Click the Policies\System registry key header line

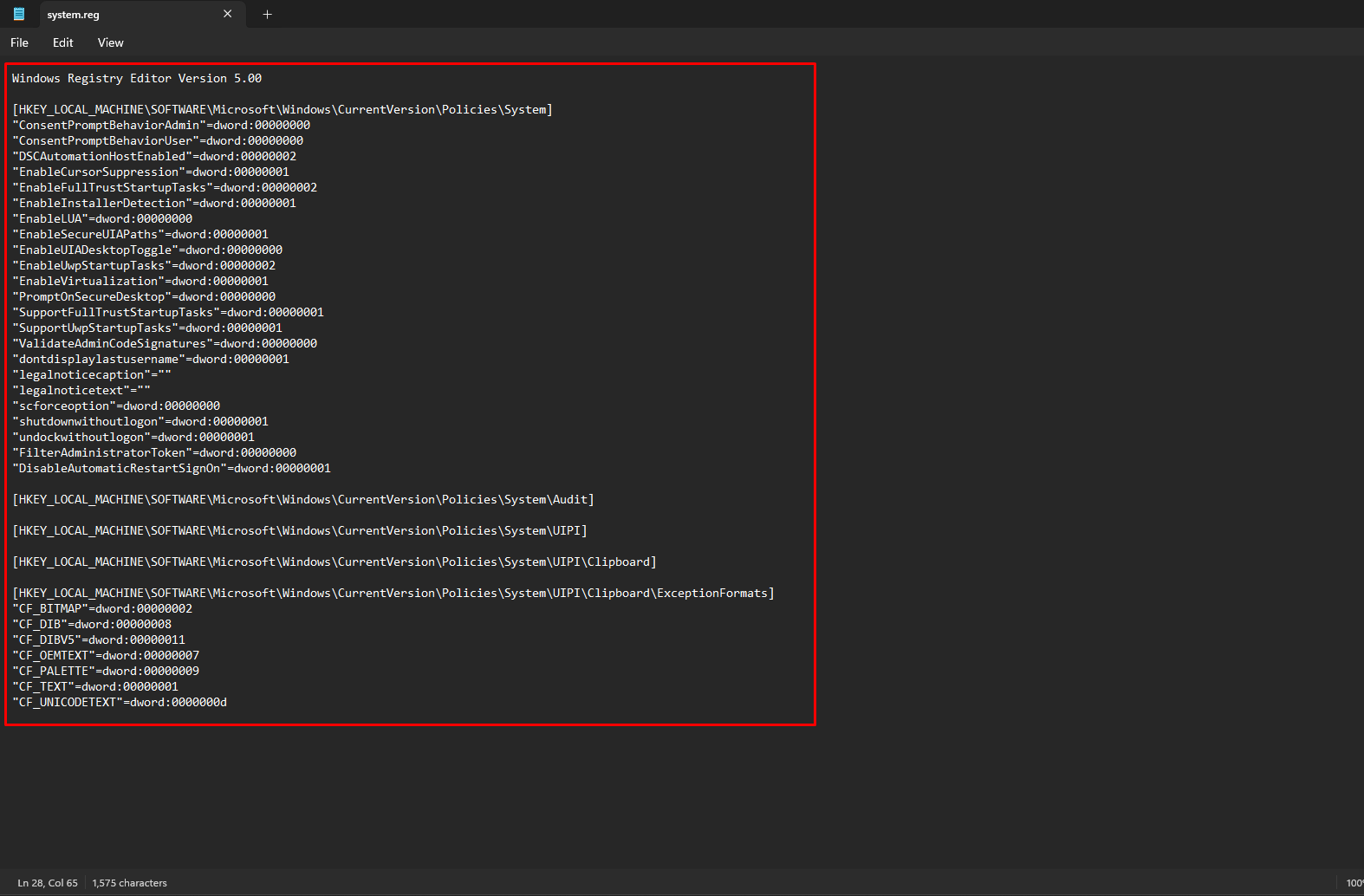pos(283,109)
